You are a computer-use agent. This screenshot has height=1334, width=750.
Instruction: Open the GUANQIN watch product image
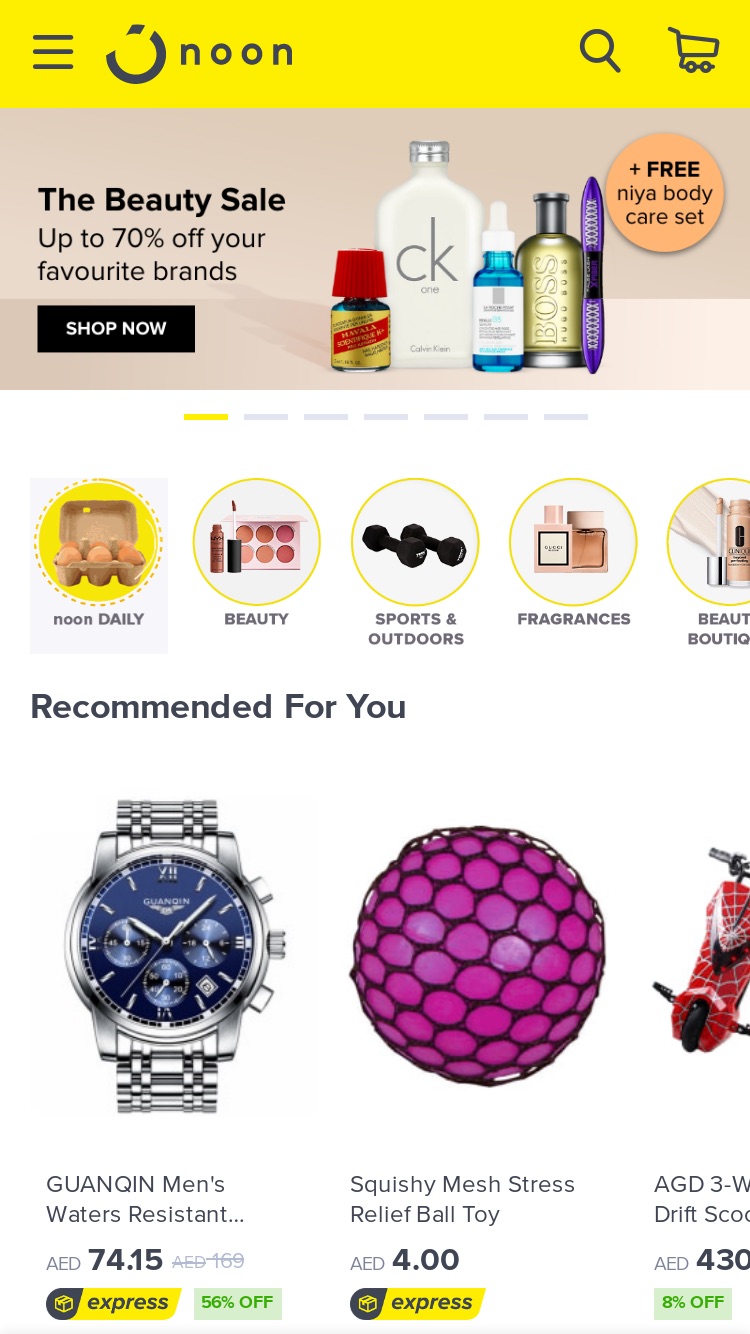[x=175, y=956]
